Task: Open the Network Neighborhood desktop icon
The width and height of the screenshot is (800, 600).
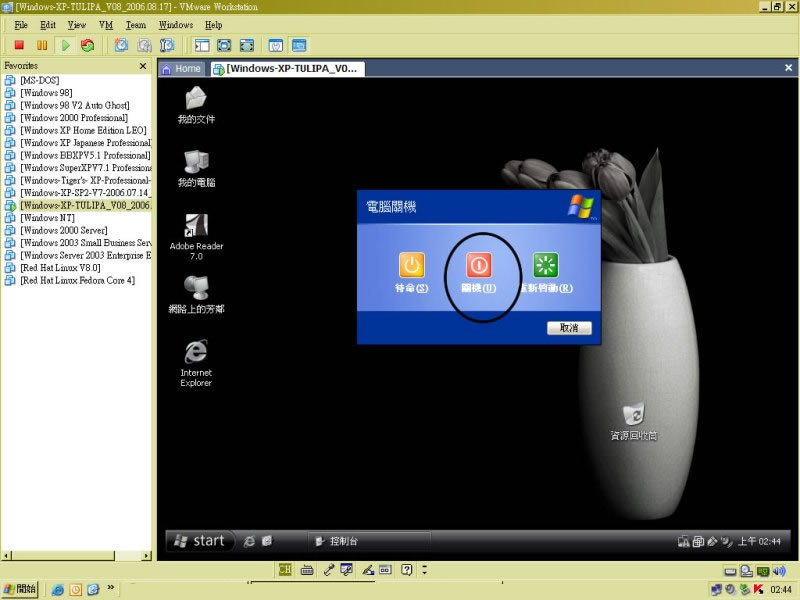Action: tap(196, 294)
